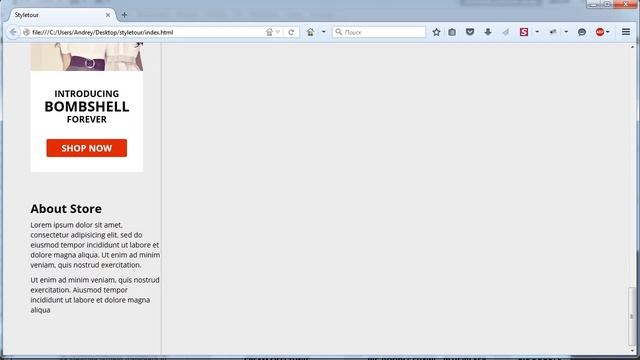Click the green Home toolbar button
This screenshot has height=360, width=640.
tap(311, 32)
